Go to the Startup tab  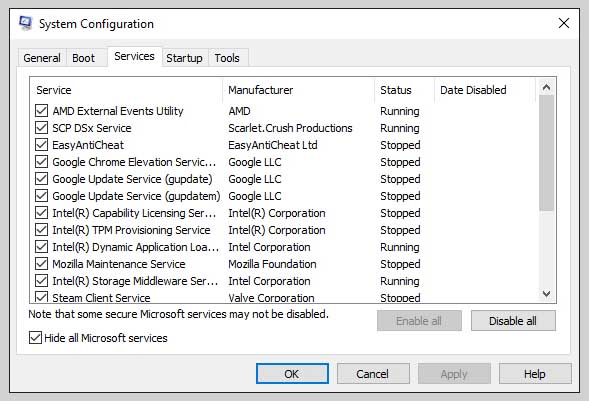tap(184, 58)
